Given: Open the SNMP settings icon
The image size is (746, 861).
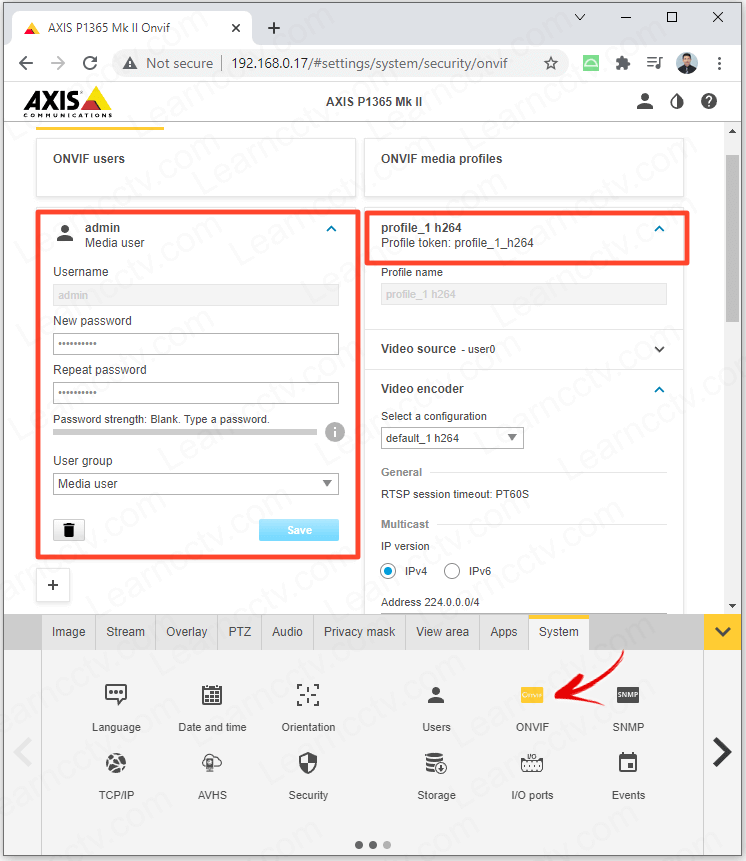Looking at the screenshot, I should (628, 696).
